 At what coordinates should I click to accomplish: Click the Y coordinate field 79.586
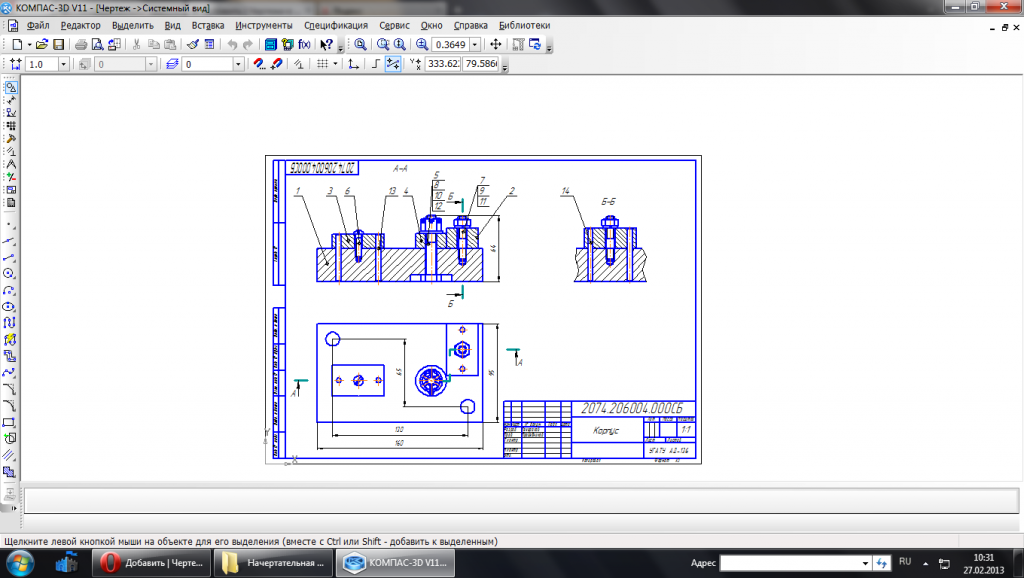point(481,64)
